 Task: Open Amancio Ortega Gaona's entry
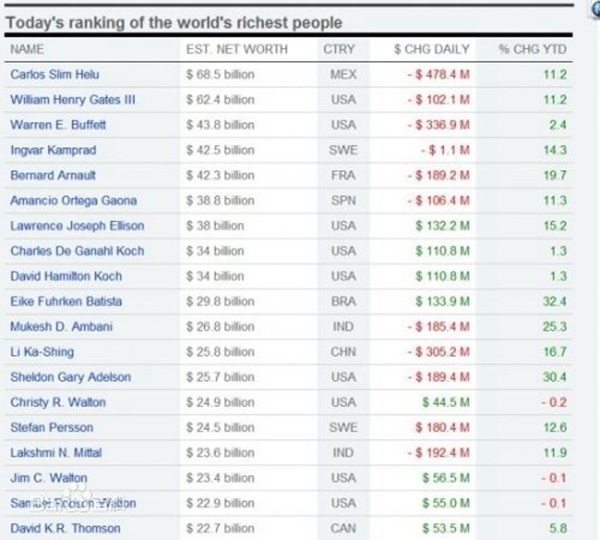point(68,201)
